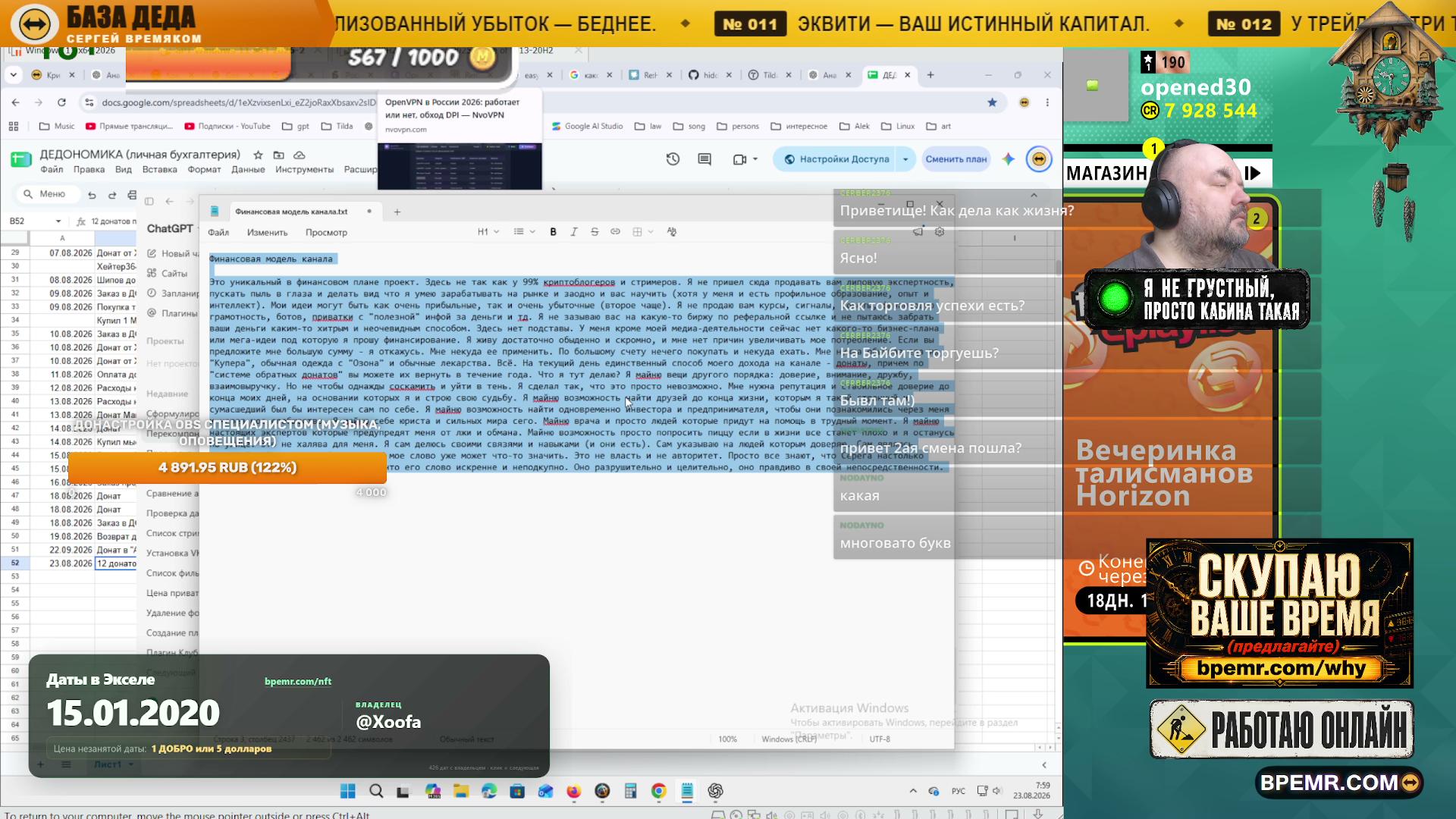Screen dimensions: 1456x819
Task: Toggle the ChatGPT sidebar panel icon
Action: [x=149, y=202]
